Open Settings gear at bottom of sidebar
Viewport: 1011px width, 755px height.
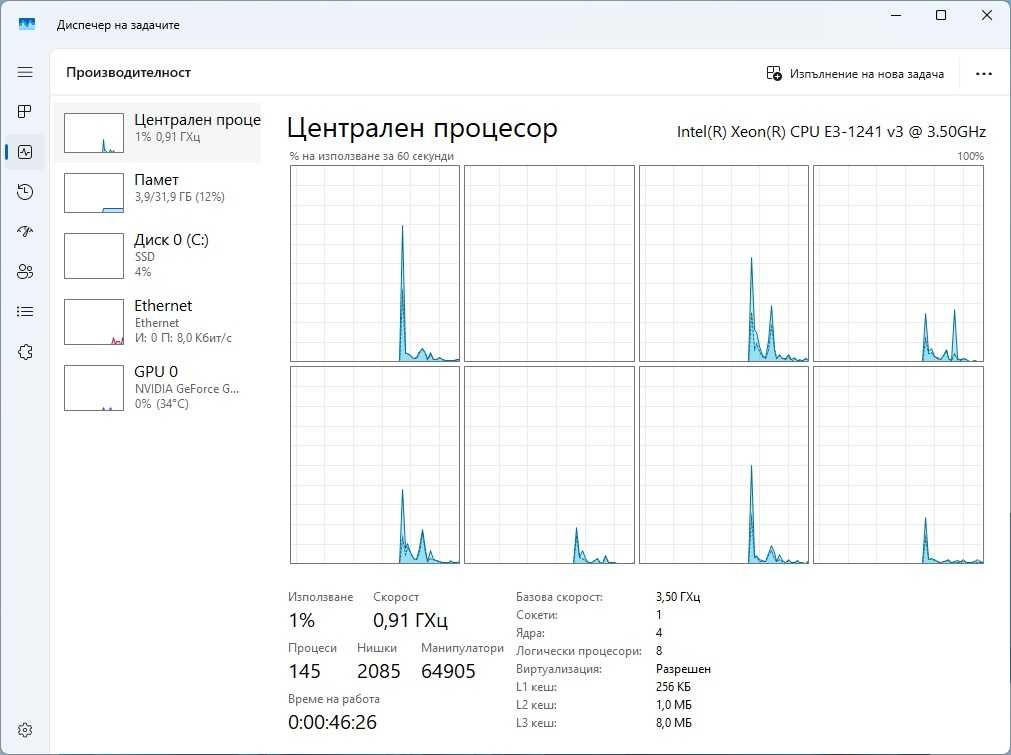(25, 730)
